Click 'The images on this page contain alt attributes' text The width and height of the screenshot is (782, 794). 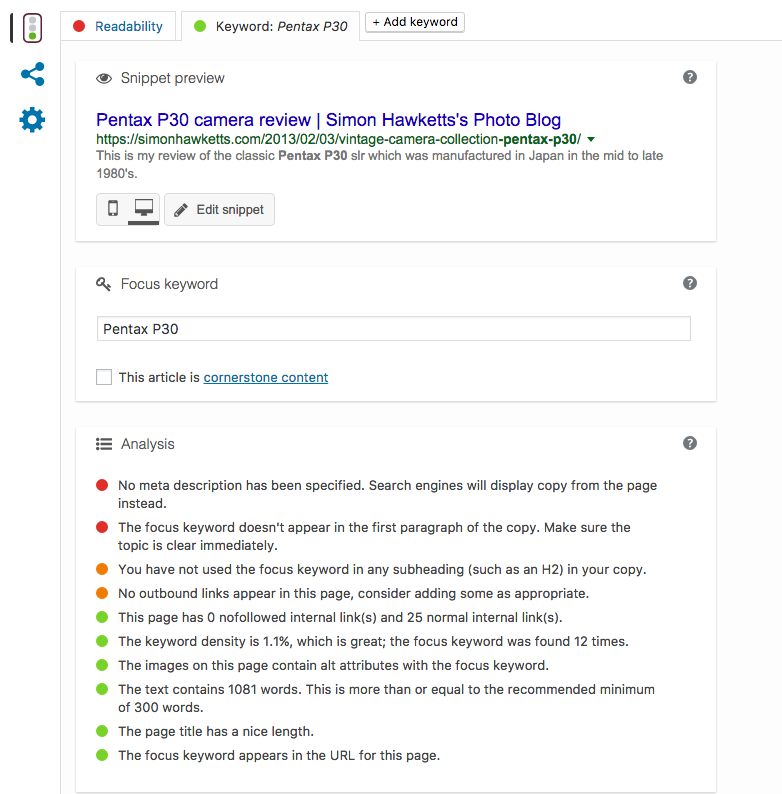(x=334, y=665)
